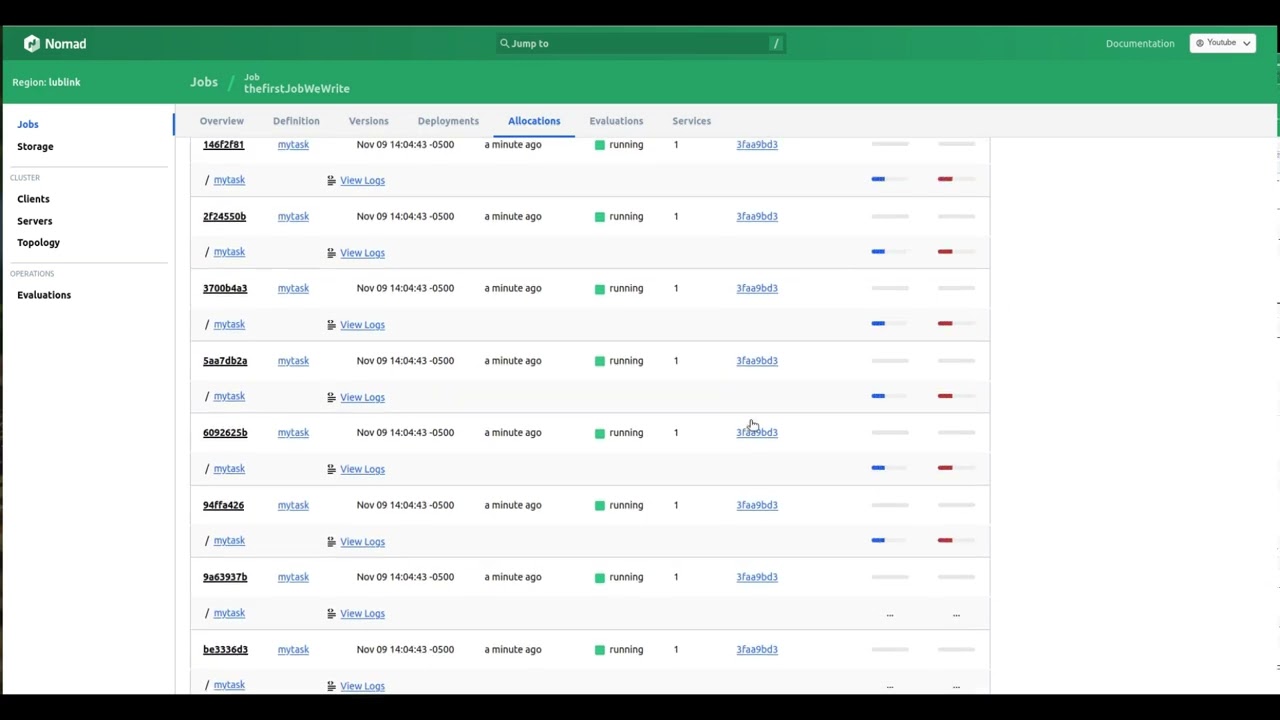Click the logs icon under allocation 5aa7db2a
Screen dimensions: 1280x720
(x=331, y=397)
